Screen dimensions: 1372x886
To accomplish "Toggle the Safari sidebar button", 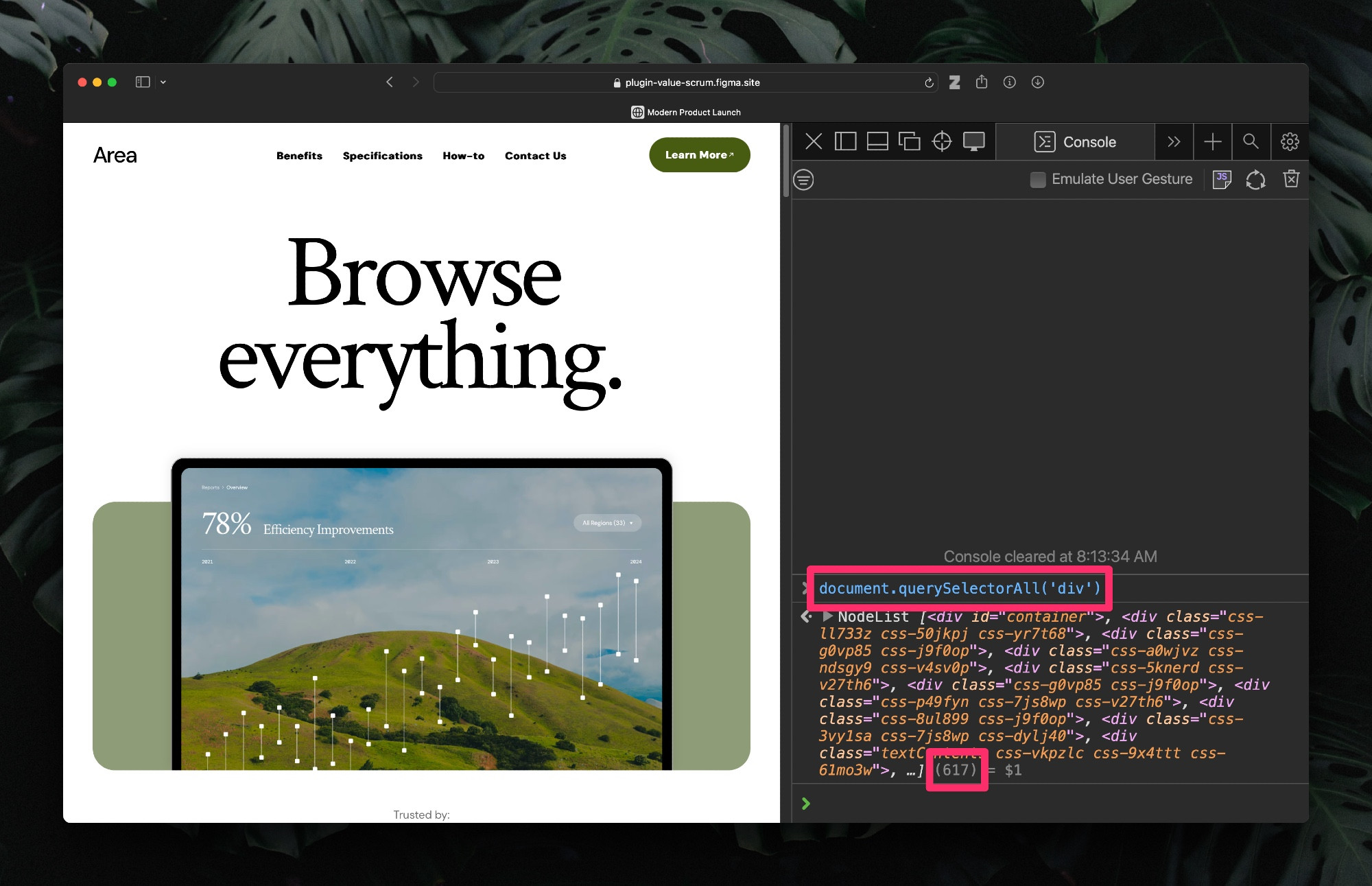I will (x=143, y=82).
